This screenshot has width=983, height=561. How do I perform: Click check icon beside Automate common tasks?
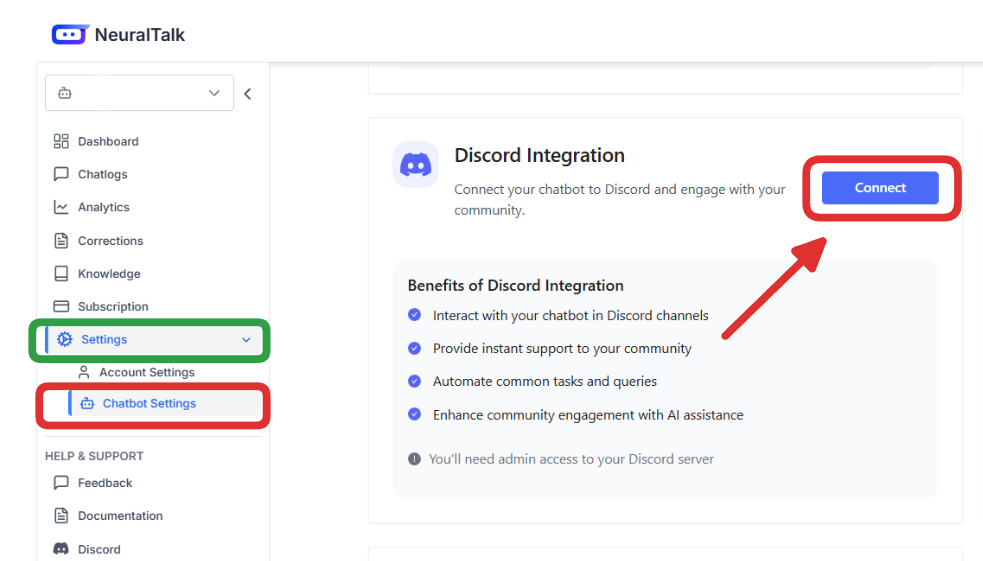tap(414, 380)
